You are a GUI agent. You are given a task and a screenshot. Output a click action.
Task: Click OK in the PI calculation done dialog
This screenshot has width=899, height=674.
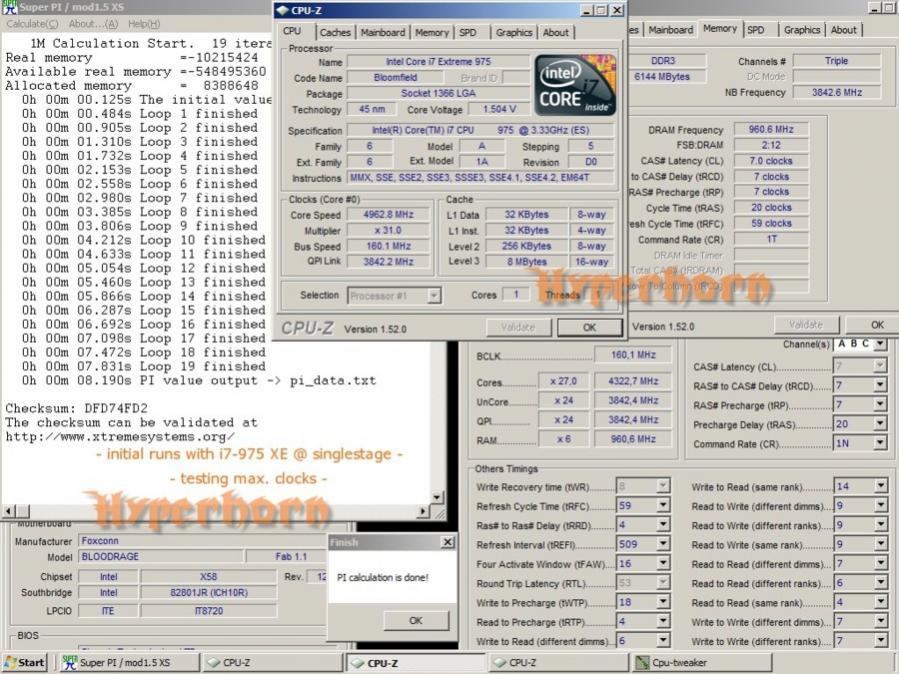click(416, 620)
